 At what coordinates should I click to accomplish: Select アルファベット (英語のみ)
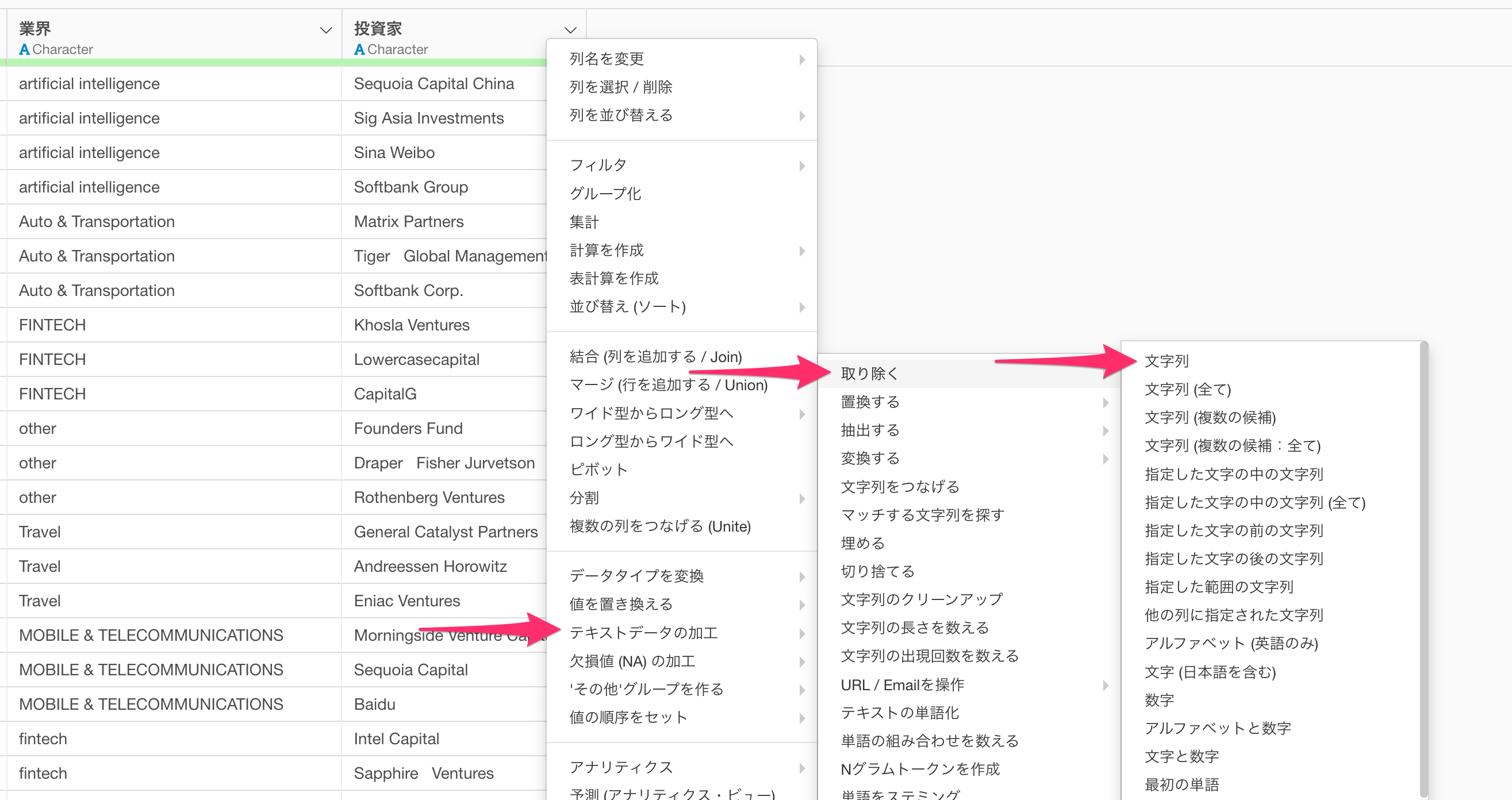(1271, 643)
